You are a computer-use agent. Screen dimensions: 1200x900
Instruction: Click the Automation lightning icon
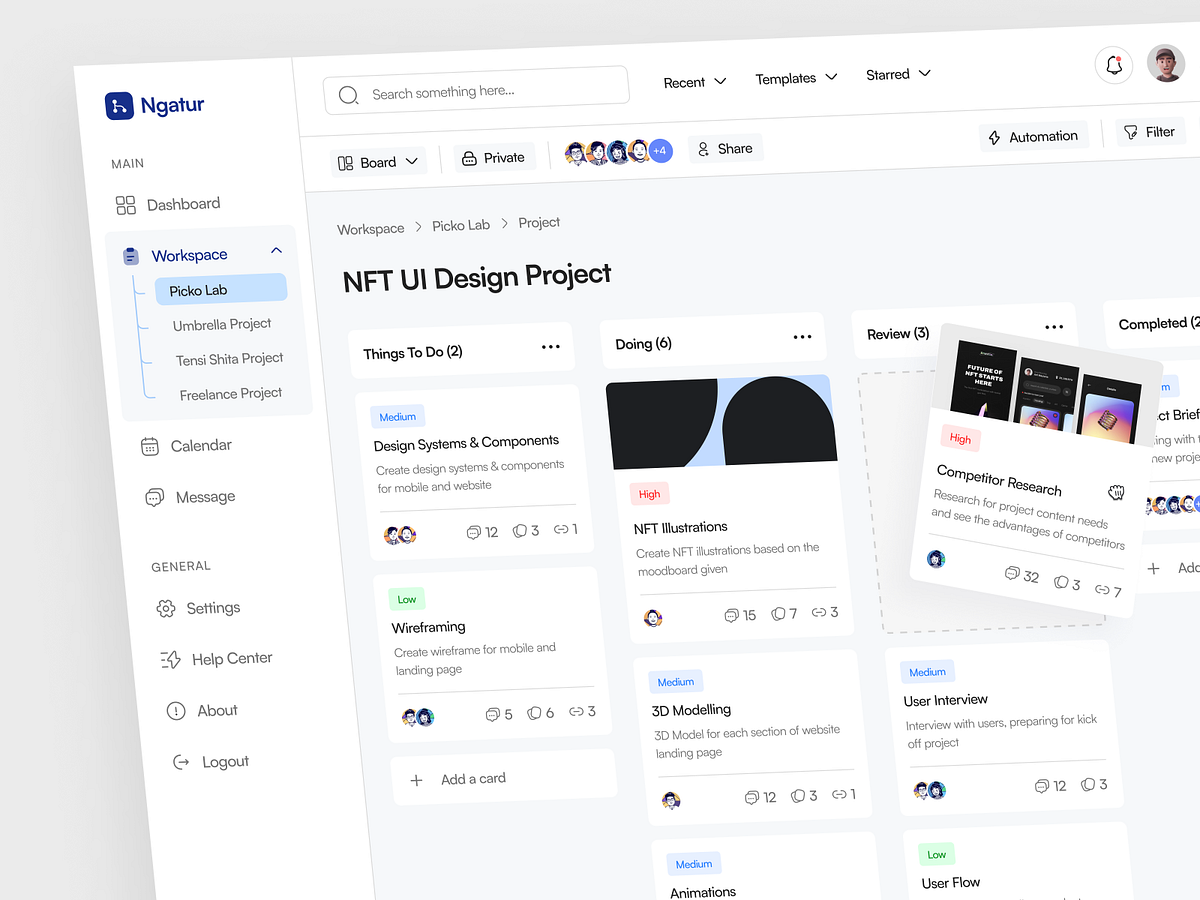point(994,136)
